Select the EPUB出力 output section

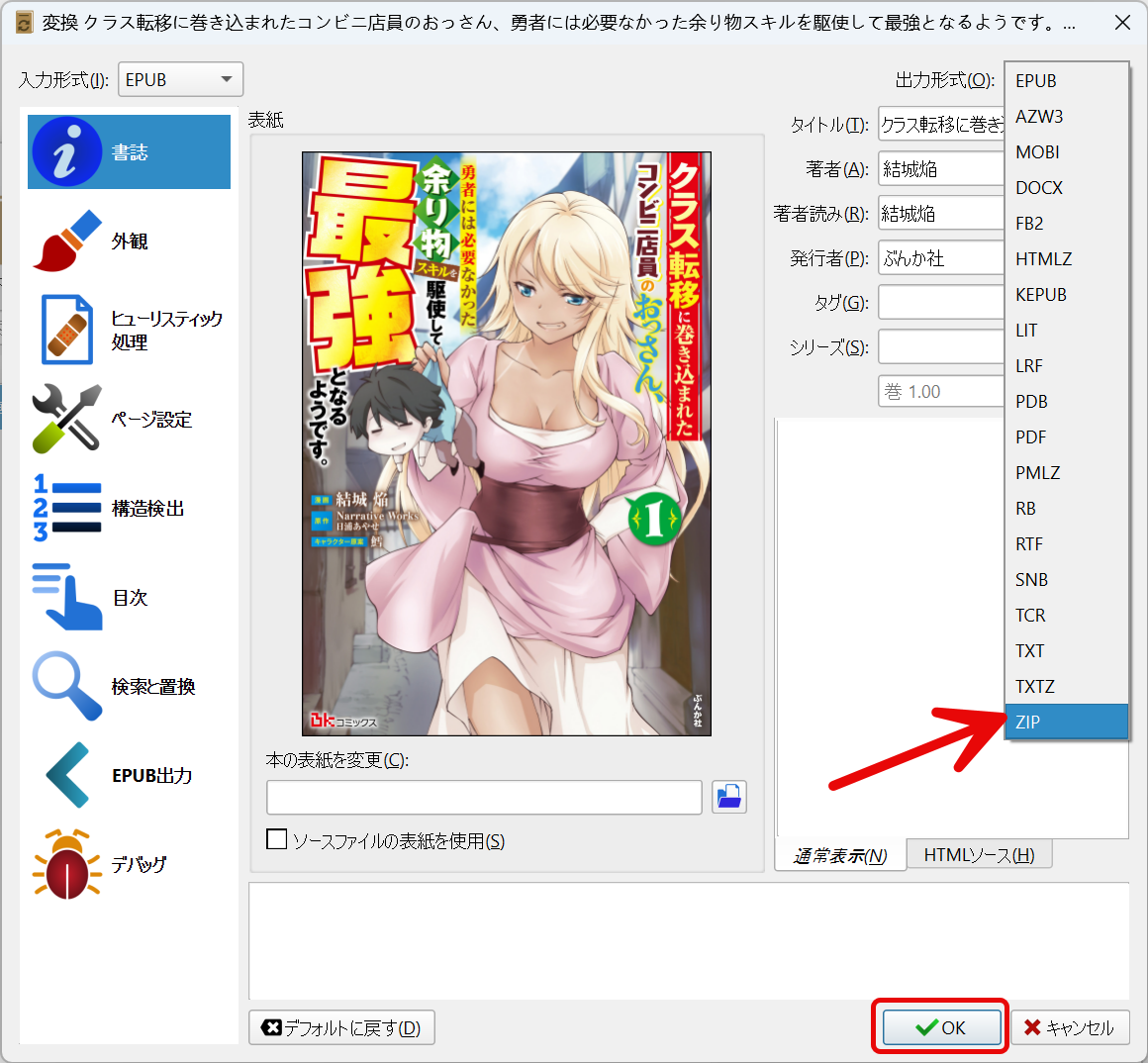pyautogui.click(x=129, y=775)
